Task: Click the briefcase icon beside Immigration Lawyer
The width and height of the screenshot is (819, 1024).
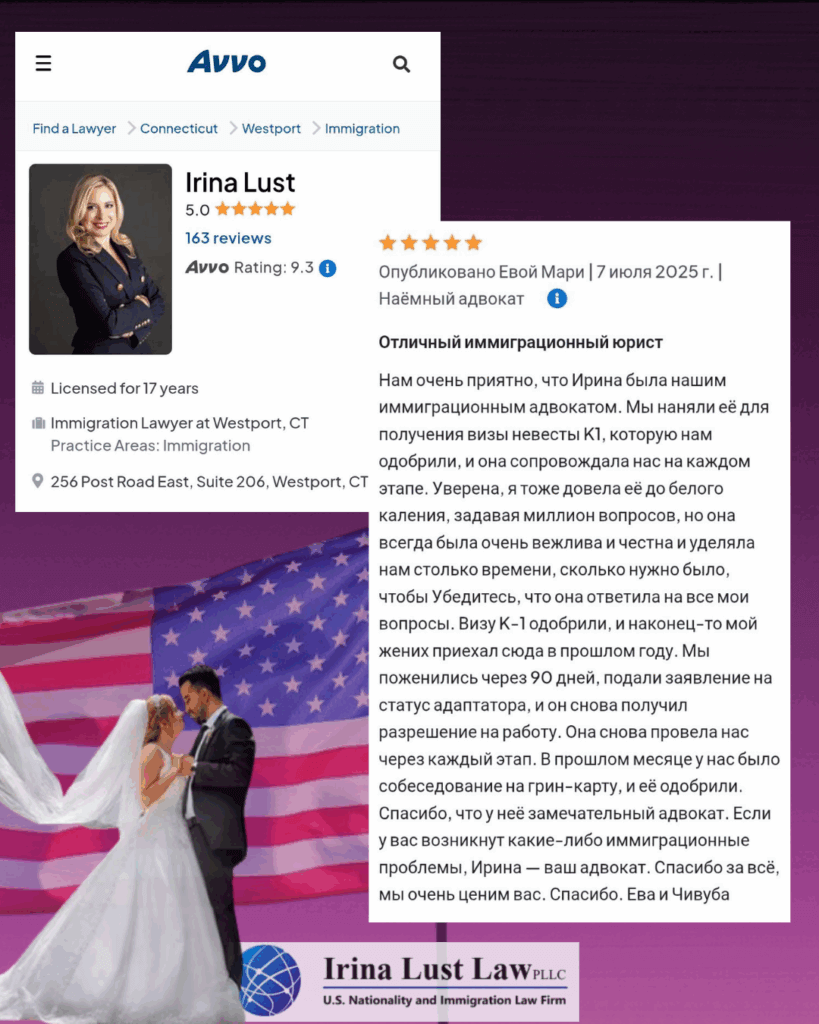Action: coord(39,423)
